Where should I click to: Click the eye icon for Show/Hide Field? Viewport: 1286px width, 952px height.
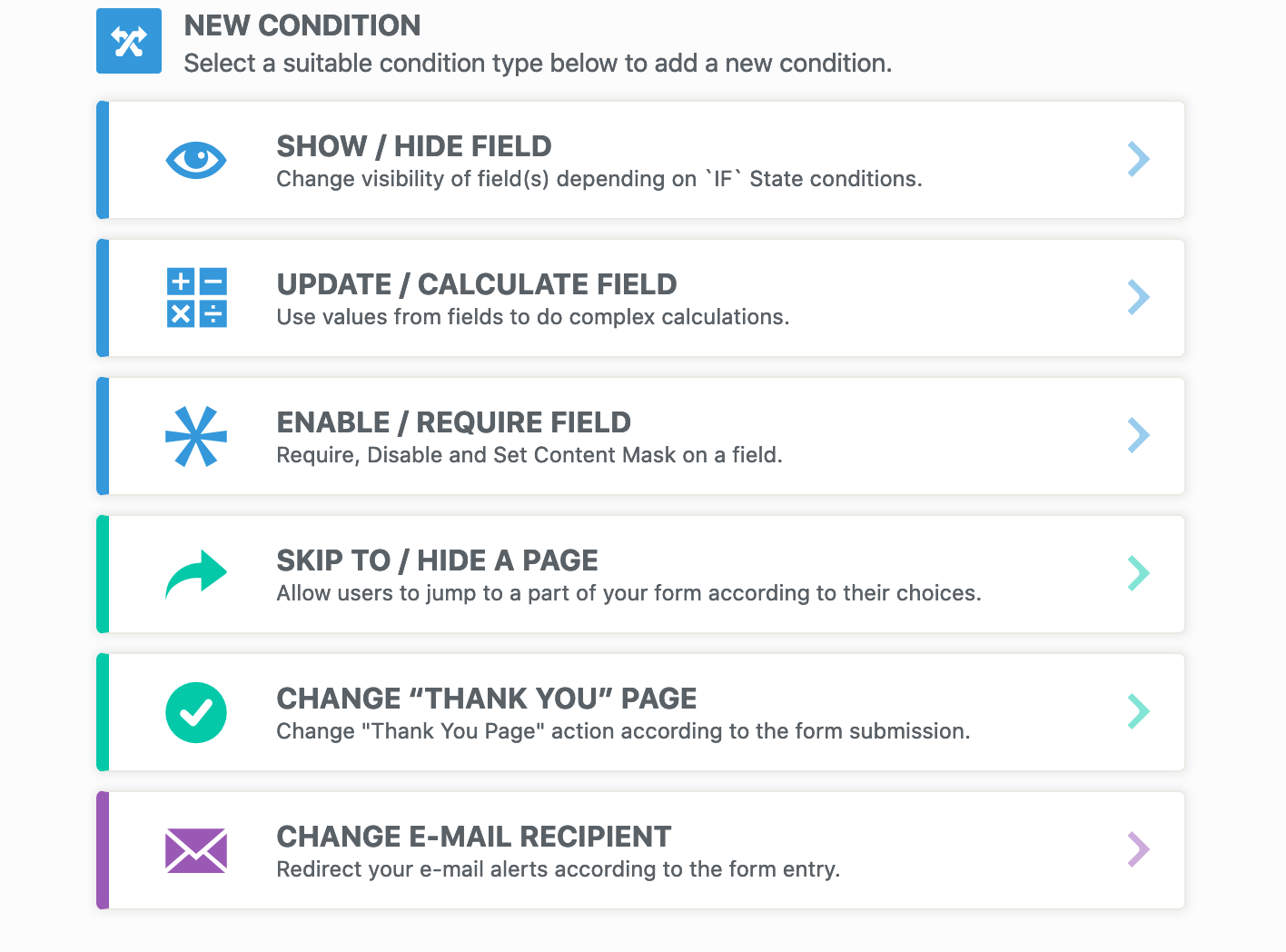click(x=196, y=160)
